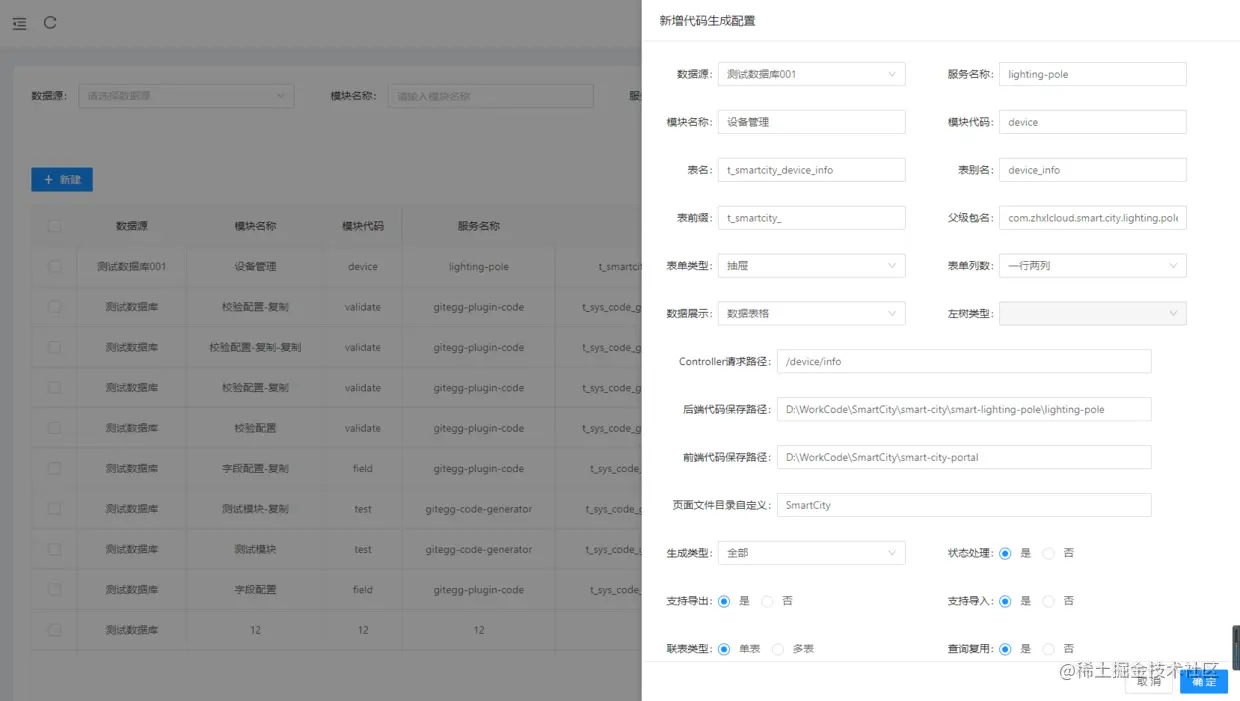Toggle 支持导入 to 否

tap(1047, 601)
